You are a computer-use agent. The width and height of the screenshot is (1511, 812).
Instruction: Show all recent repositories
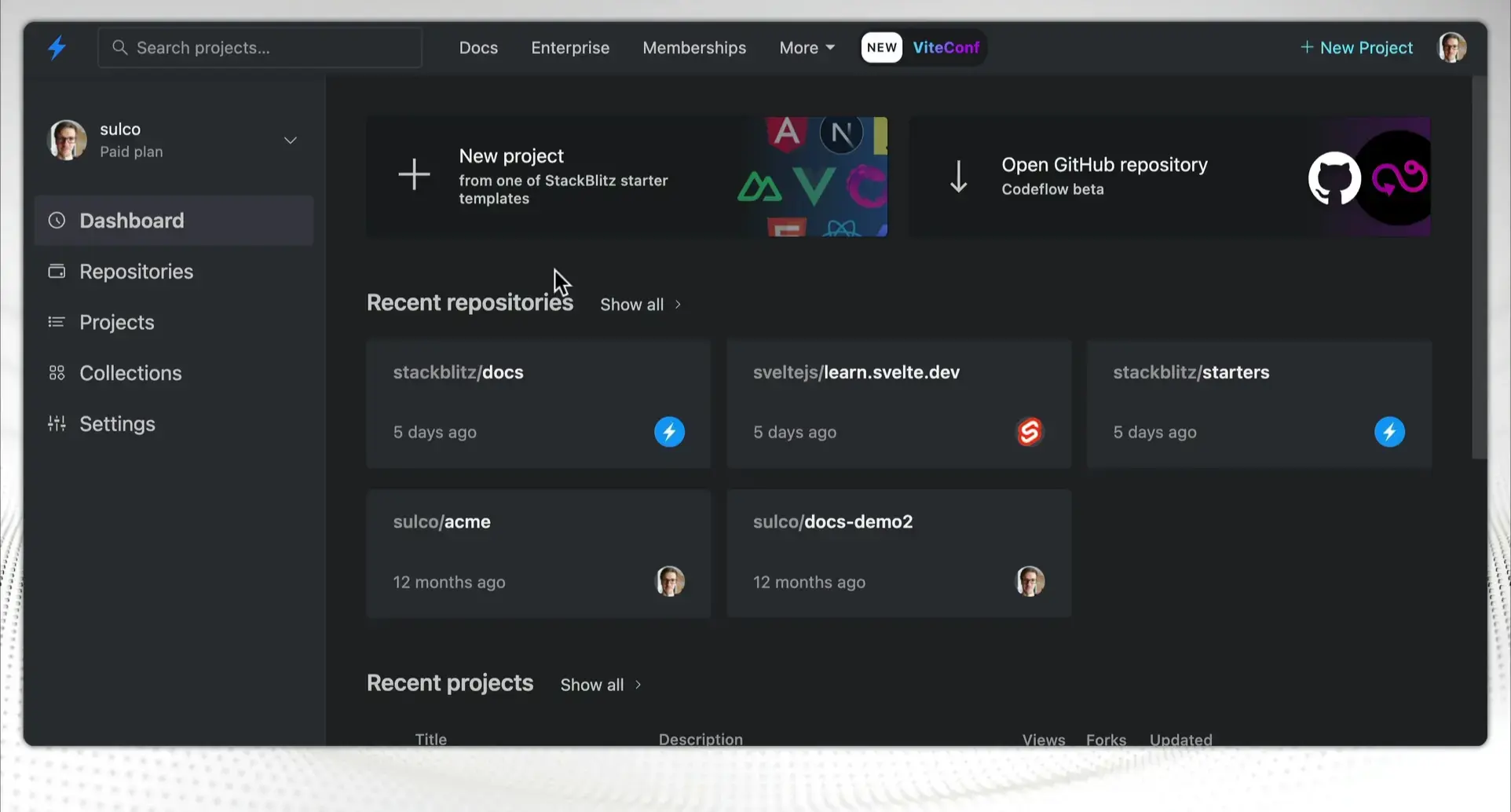click(640, 304)
